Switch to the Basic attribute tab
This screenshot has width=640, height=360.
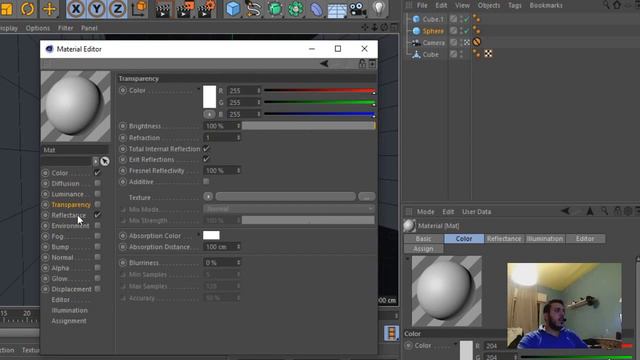pyautogui.click(x=423, y=238)
